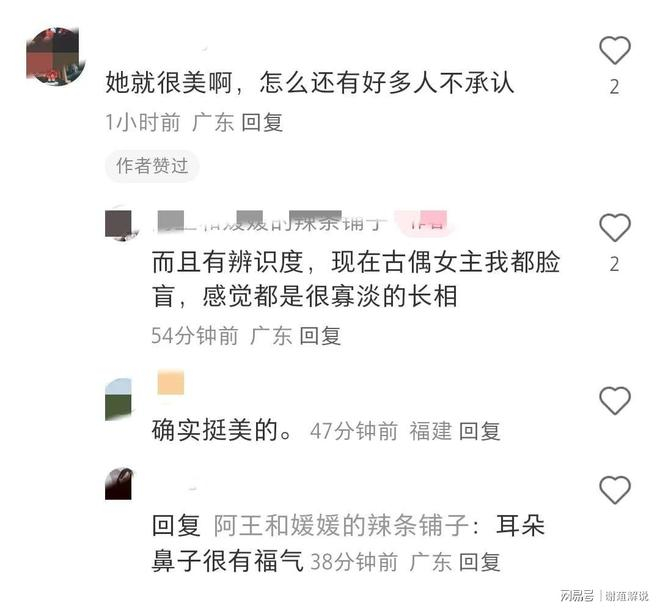Tap like count under first heart
The image size is (660, 608).
(x=615, y=87)
